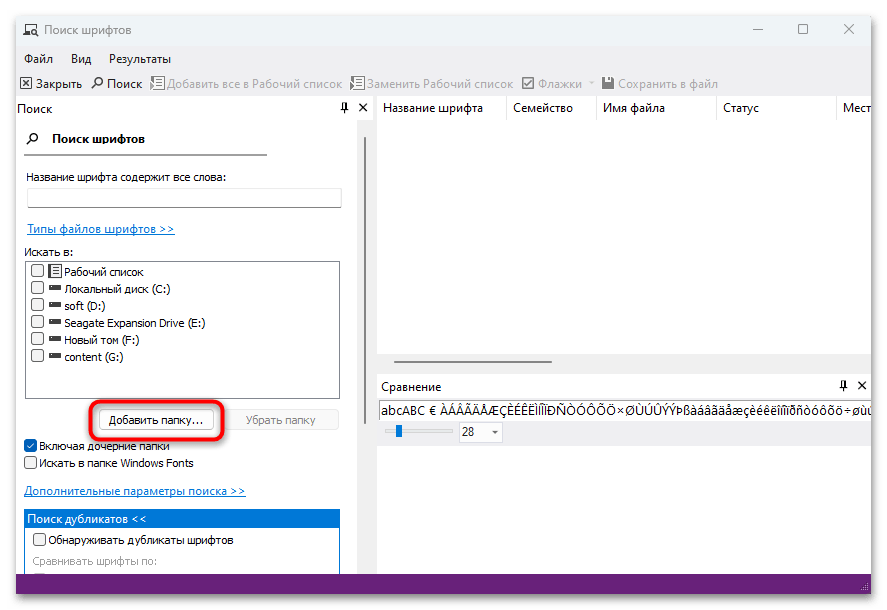Disable Включая дочерние папки
Image resolution: width=887 pixels, height=610 pixels.
click(x=31, y=446)
